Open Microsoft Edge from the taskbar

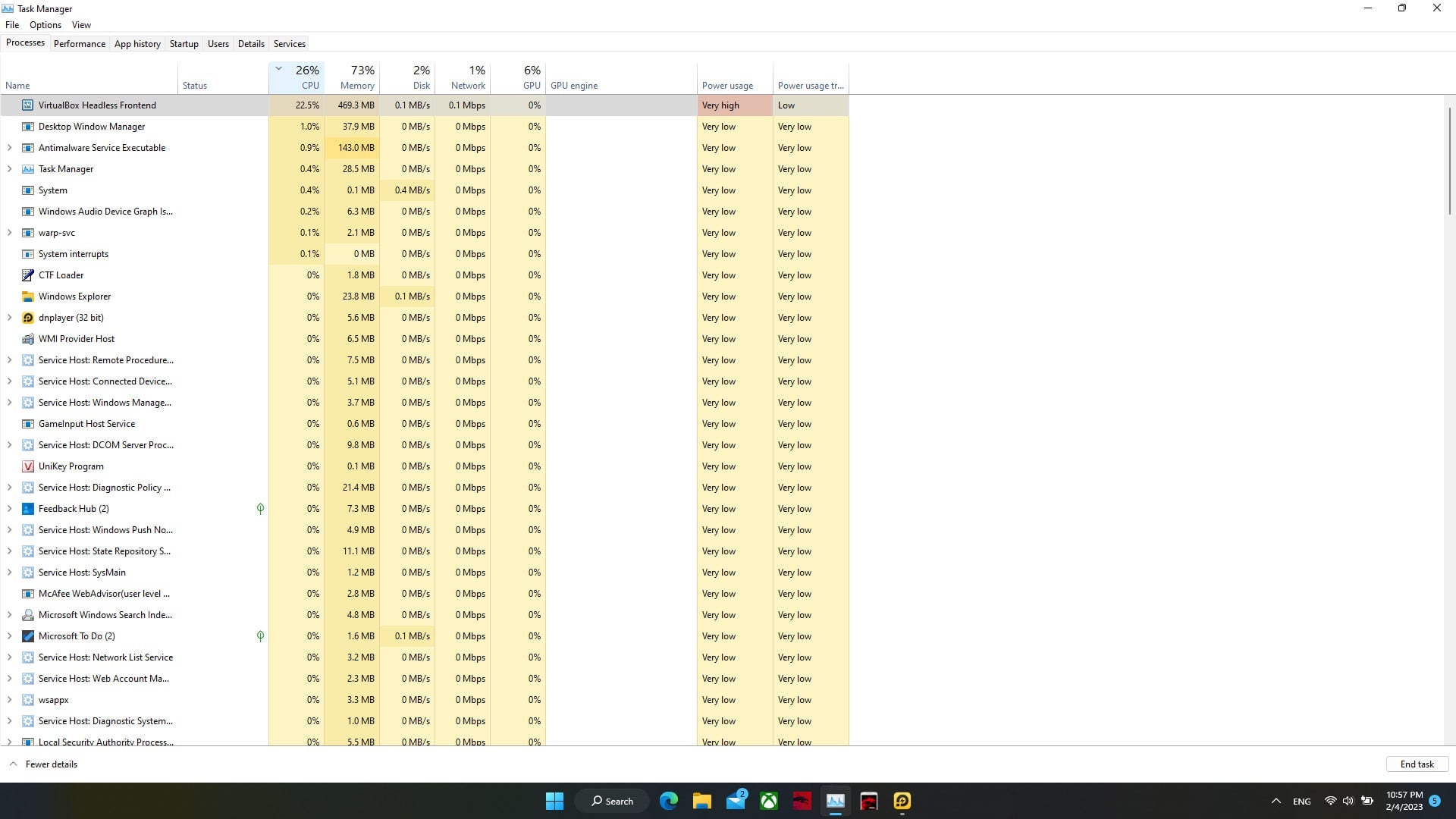[668, 801]
